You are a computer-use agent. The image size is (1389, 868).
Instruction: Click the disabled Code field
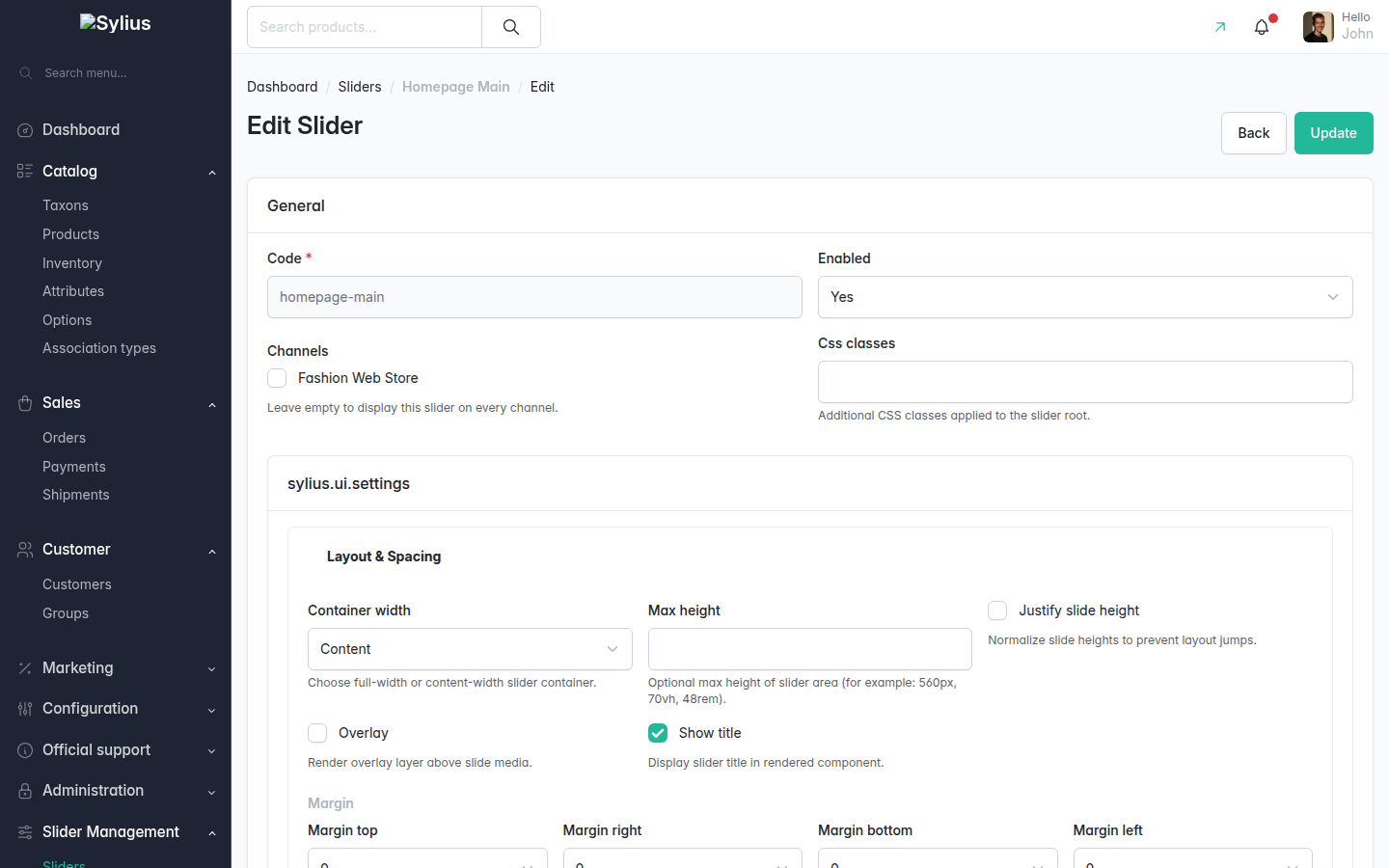[534, 297]
